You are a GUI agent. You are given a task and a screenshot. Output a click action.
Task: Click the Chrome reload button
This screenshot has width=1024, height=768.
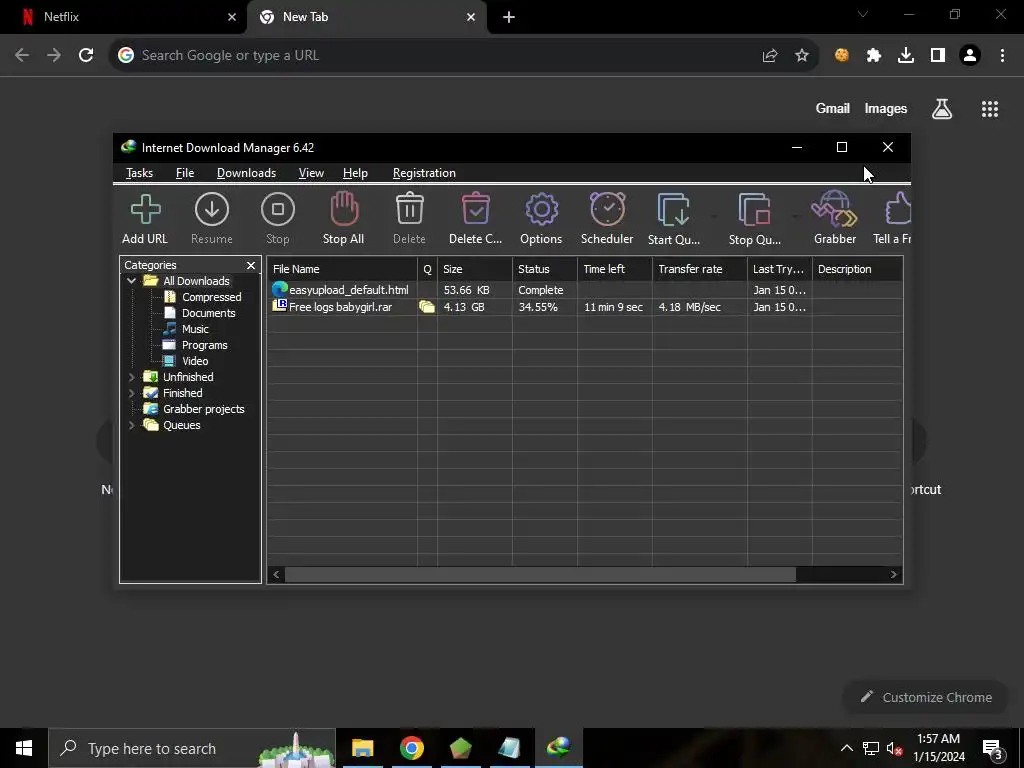(86, 56)
